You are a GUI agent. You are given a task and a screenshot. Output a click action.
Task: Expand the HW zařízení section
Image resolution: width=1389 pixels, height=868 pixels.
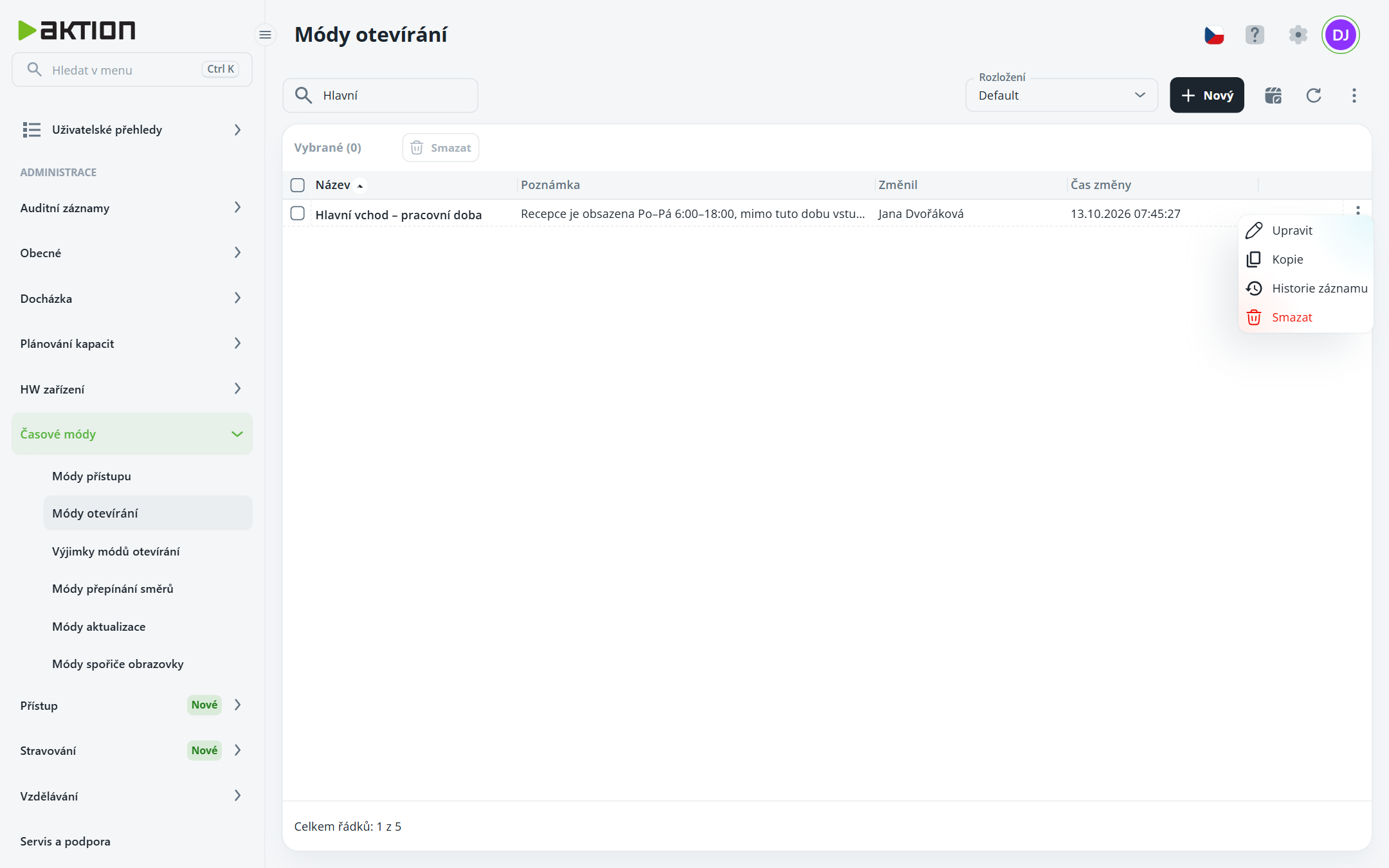click(x=132, y=389)
